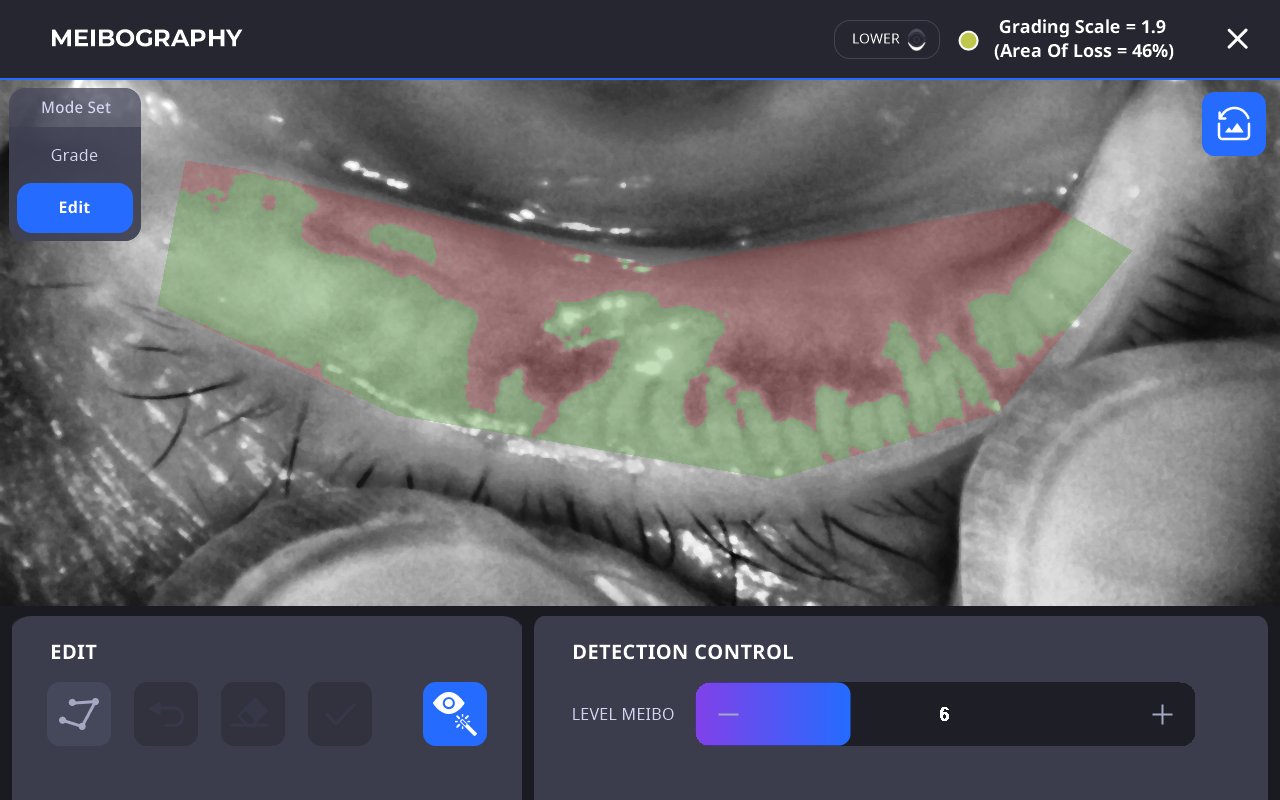Image resolution: width=1280 pixels, height=800 pixels.
Task: Run auto-detect with the eye wand icon
Action: click(455, 714)
